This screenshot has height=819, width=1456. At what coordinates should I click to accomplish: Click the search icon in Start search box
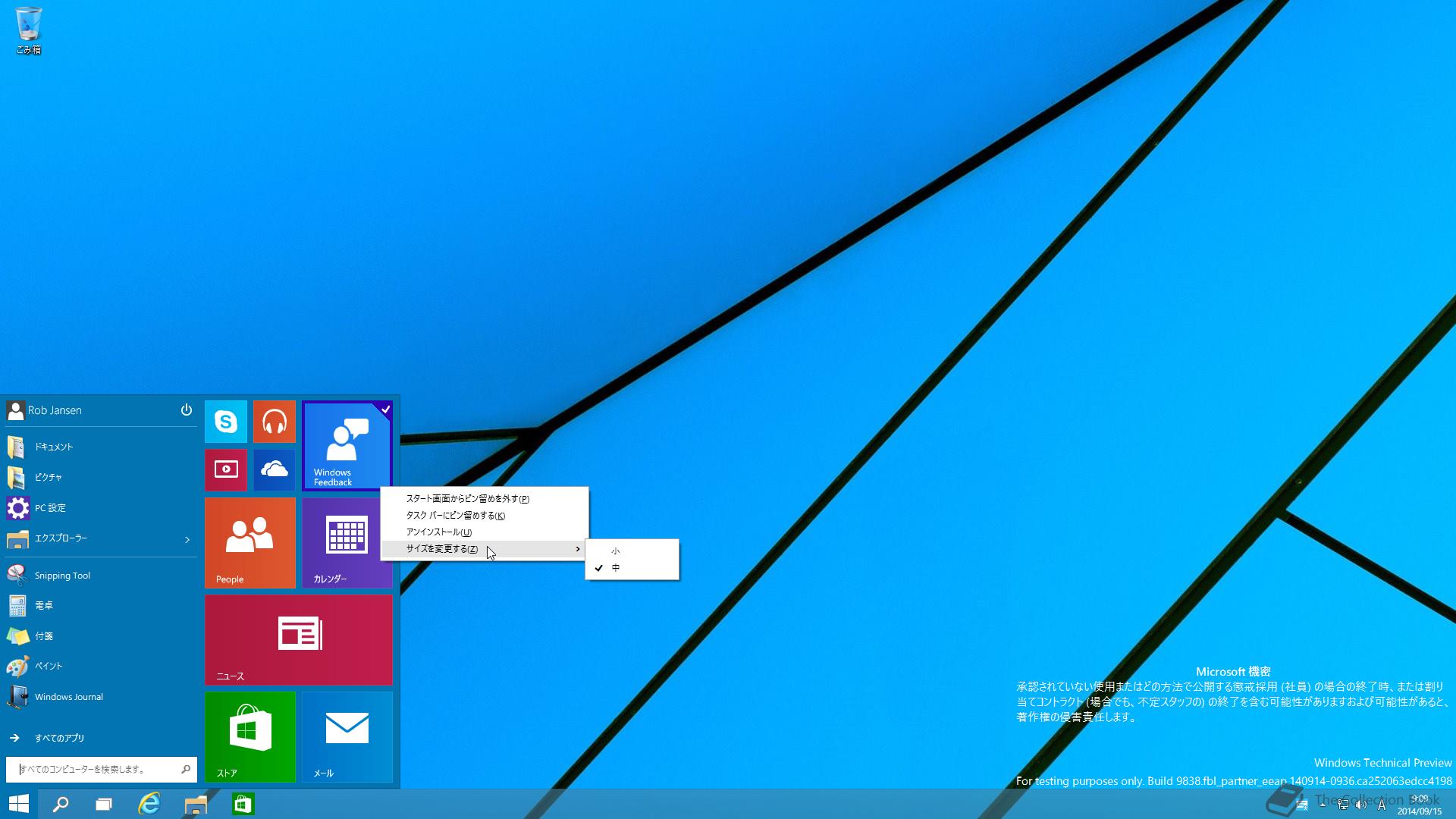coord(186,769)
